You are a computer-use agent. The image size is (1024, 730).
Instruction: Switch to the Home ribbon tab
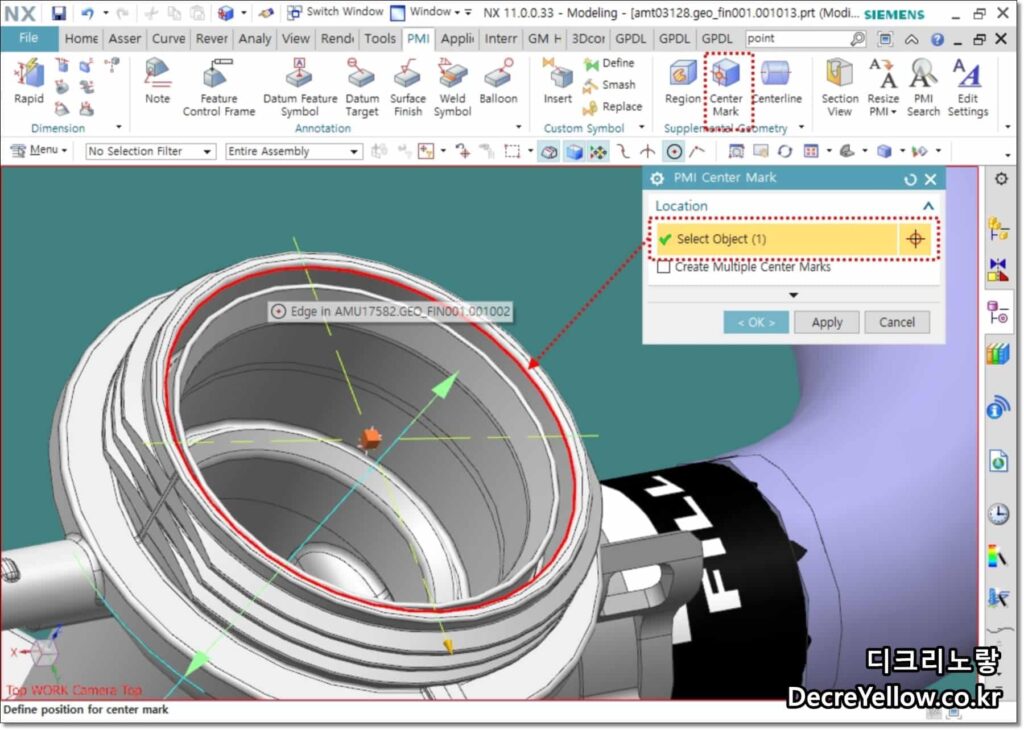(81, 39)
